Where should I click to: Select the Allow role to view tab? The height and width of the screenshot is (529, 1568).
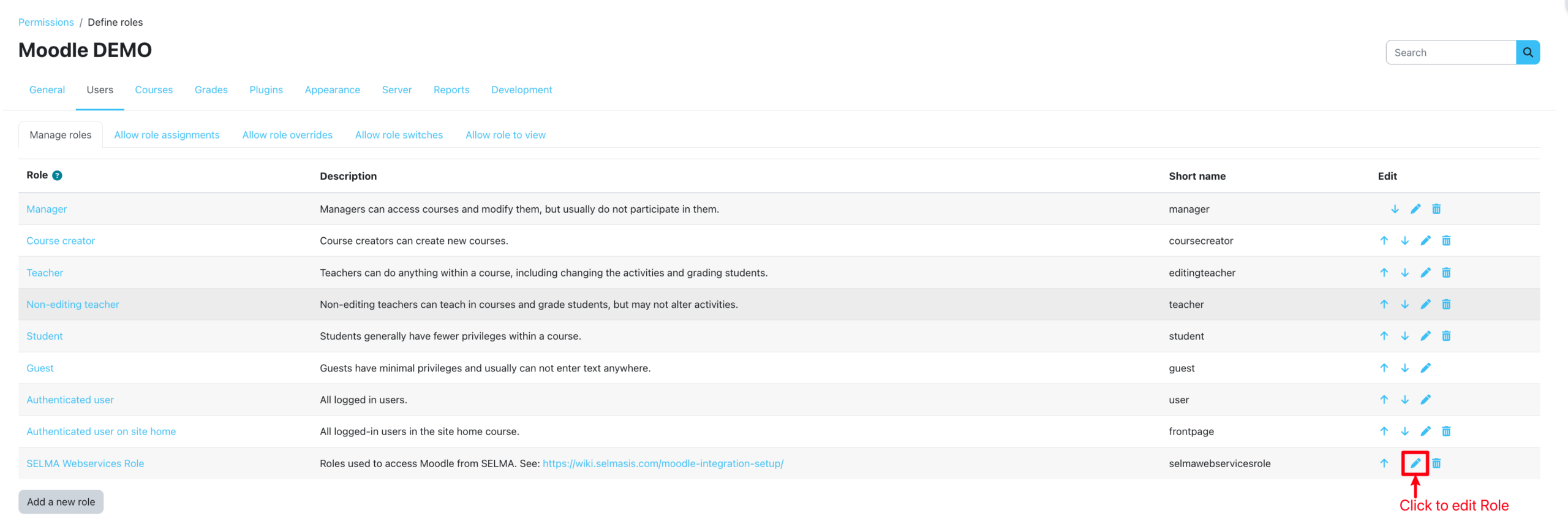click(x=505, y=135)
